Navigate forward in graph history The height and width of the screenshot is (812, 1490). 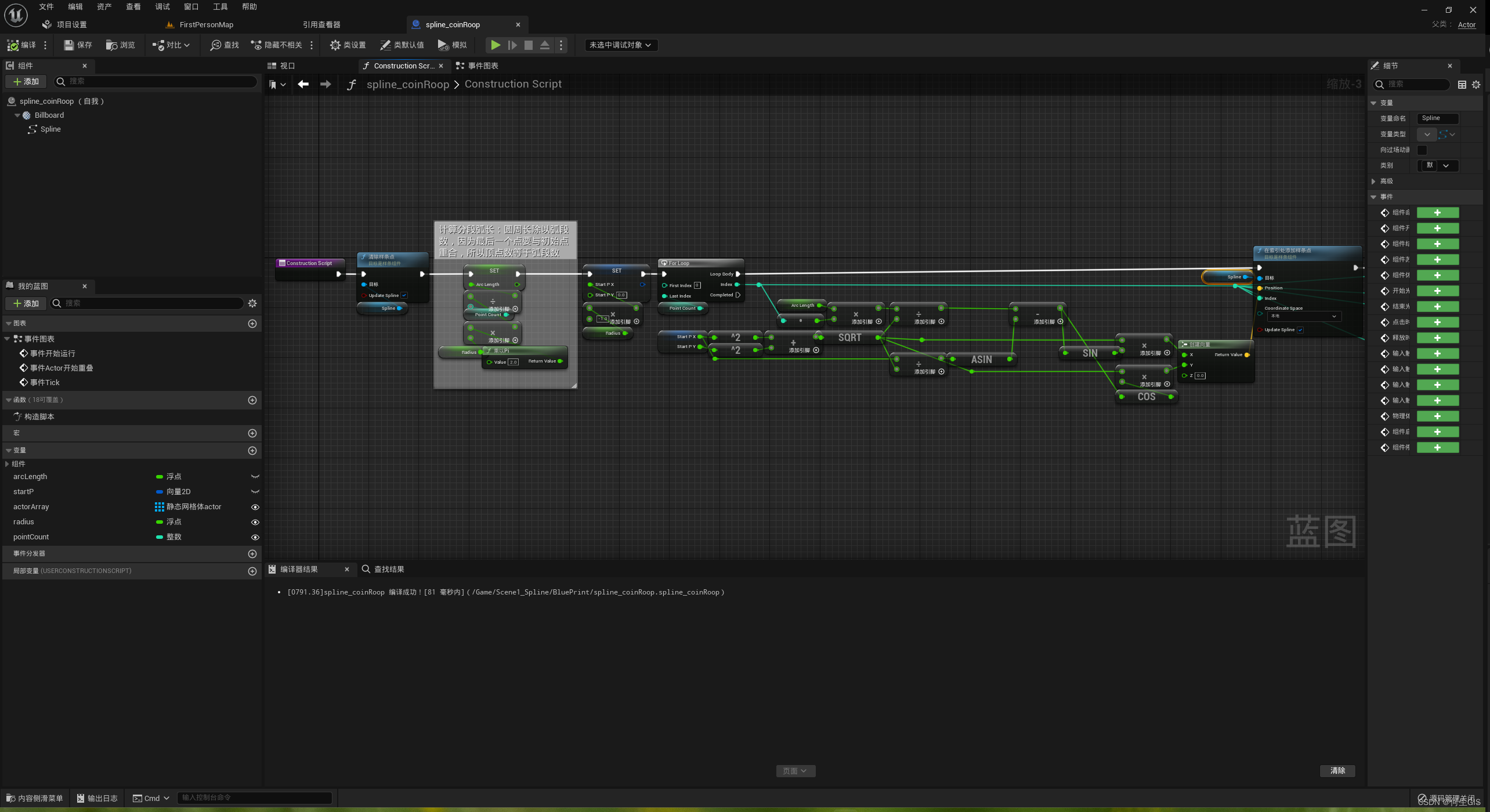tap(326, 84)
